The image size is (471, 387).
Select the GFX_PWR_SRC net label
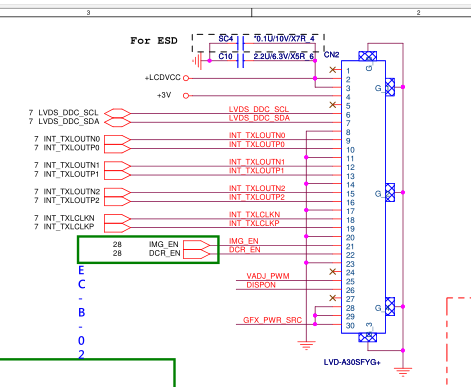coord(272,320)
